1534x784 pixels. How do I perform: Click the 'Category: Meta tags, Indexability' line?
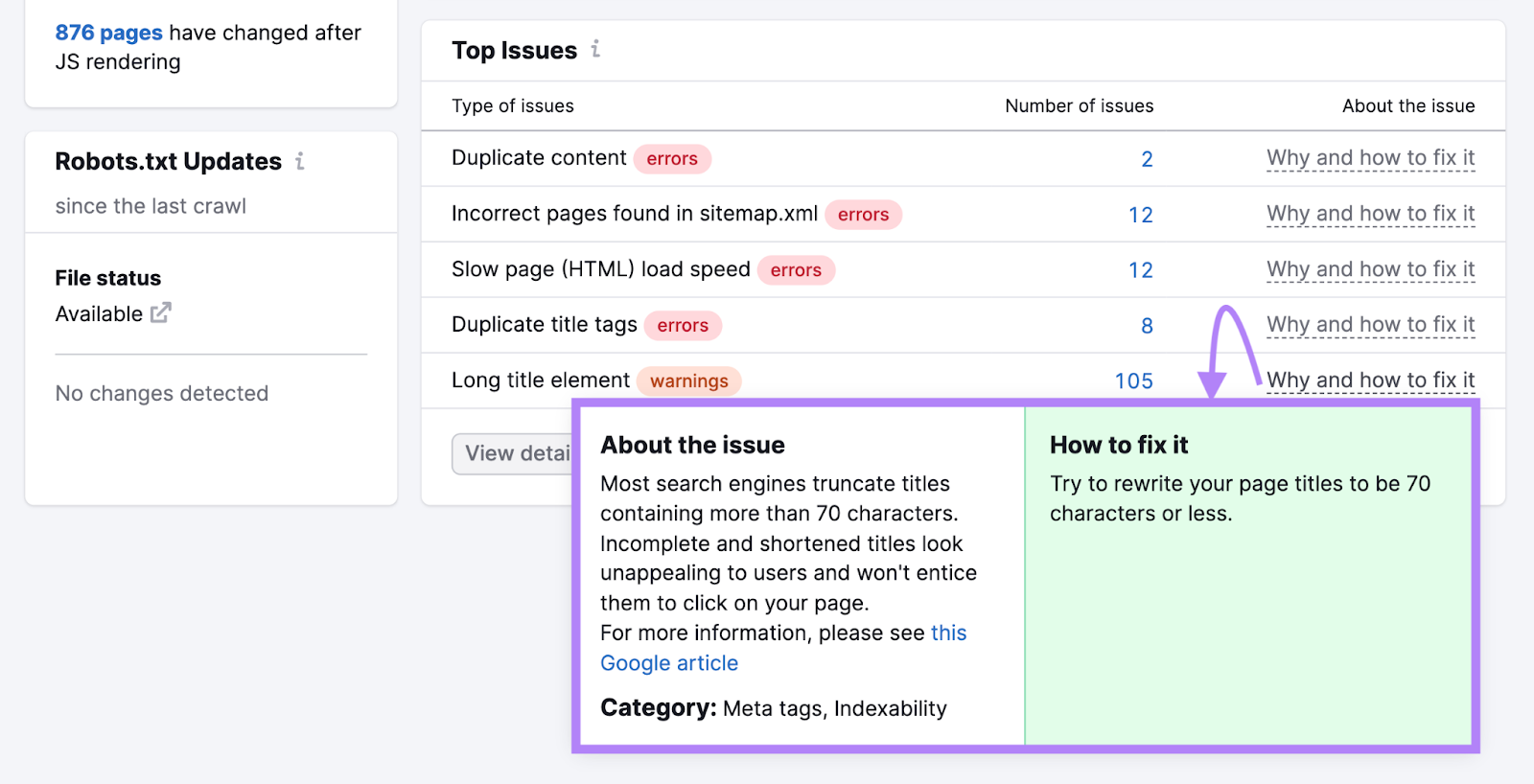(774, 708)
